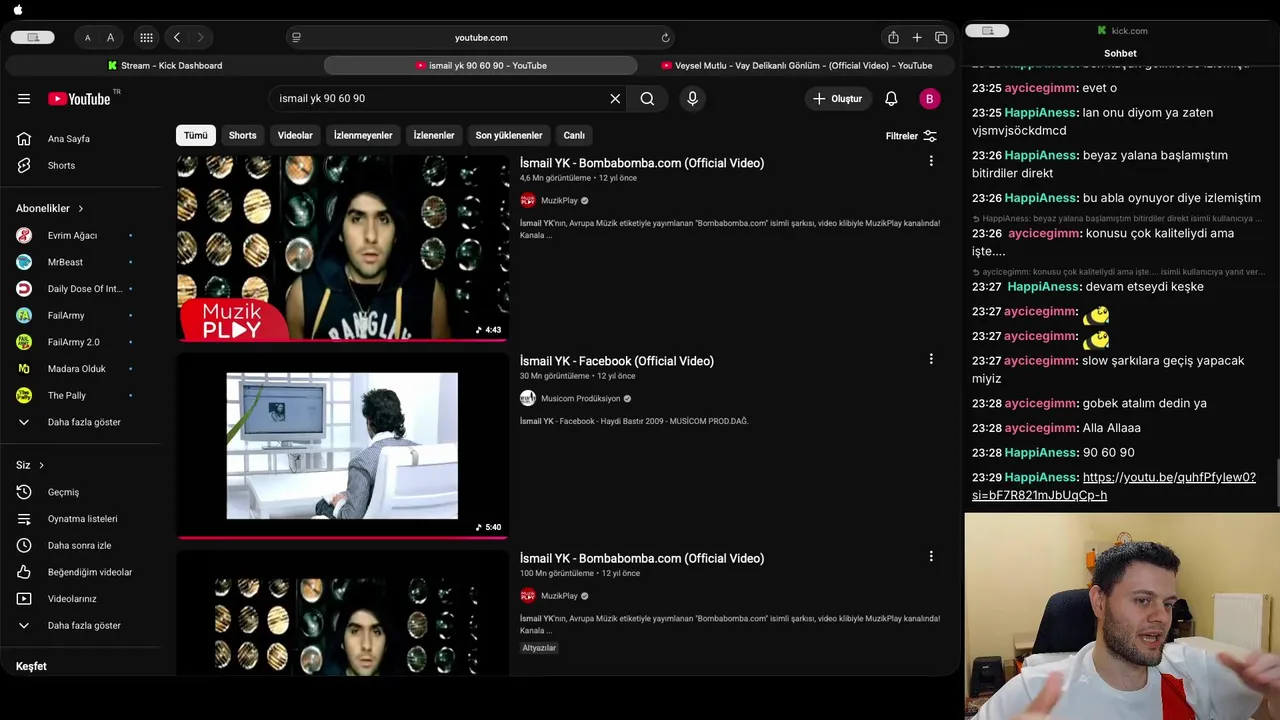Screen dimensions: 1280x720
Task: Open the YouTube hamburger guide menu
Action: click(24, 99)
